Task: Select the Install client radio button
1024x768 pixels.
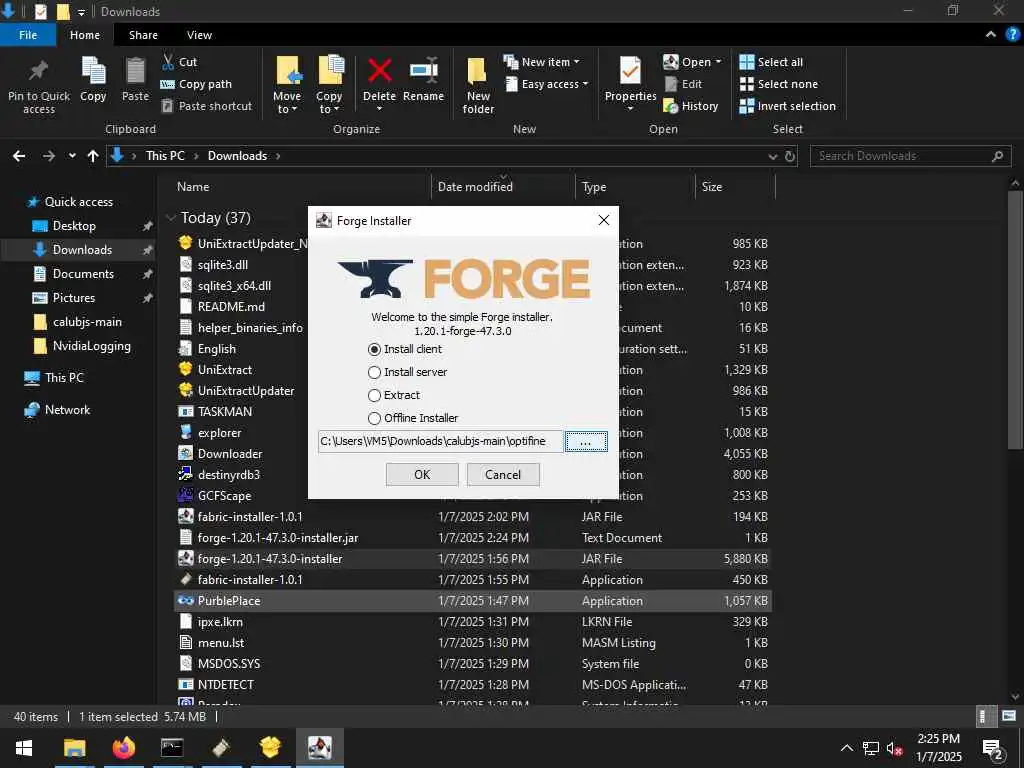Action: pos(374,349)
